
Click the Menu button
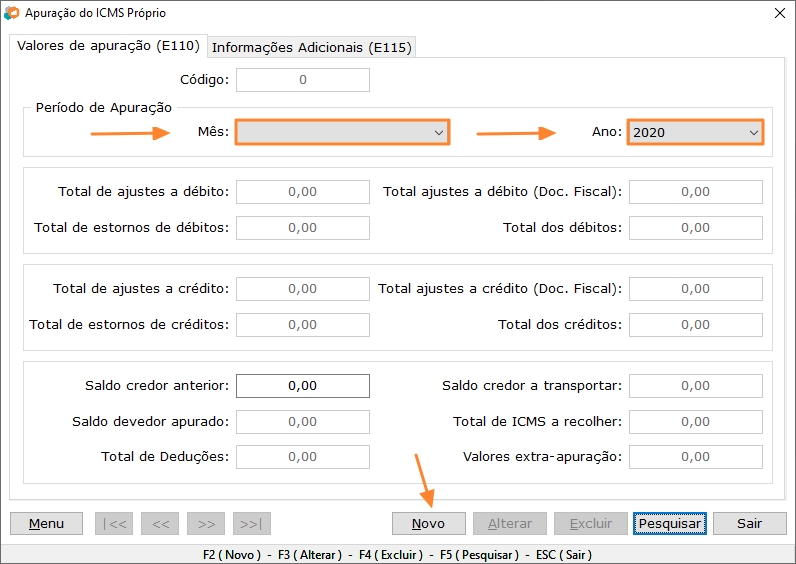pos(46,523)
